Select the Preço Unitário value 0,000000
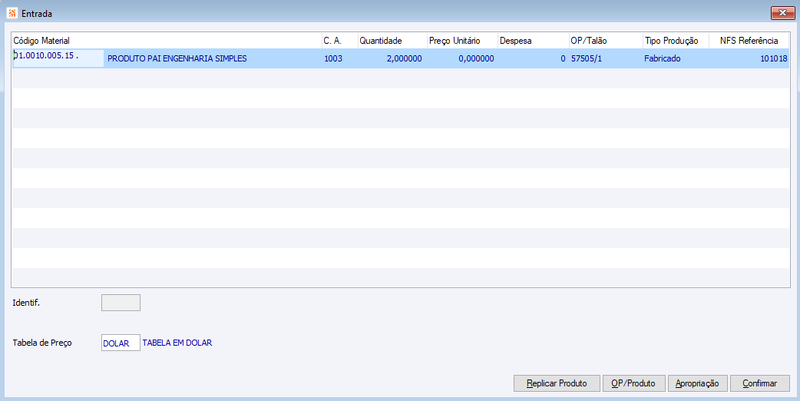The height and width of the screenshot is (401, 800). pyautogui.click(x=476, y=59)
